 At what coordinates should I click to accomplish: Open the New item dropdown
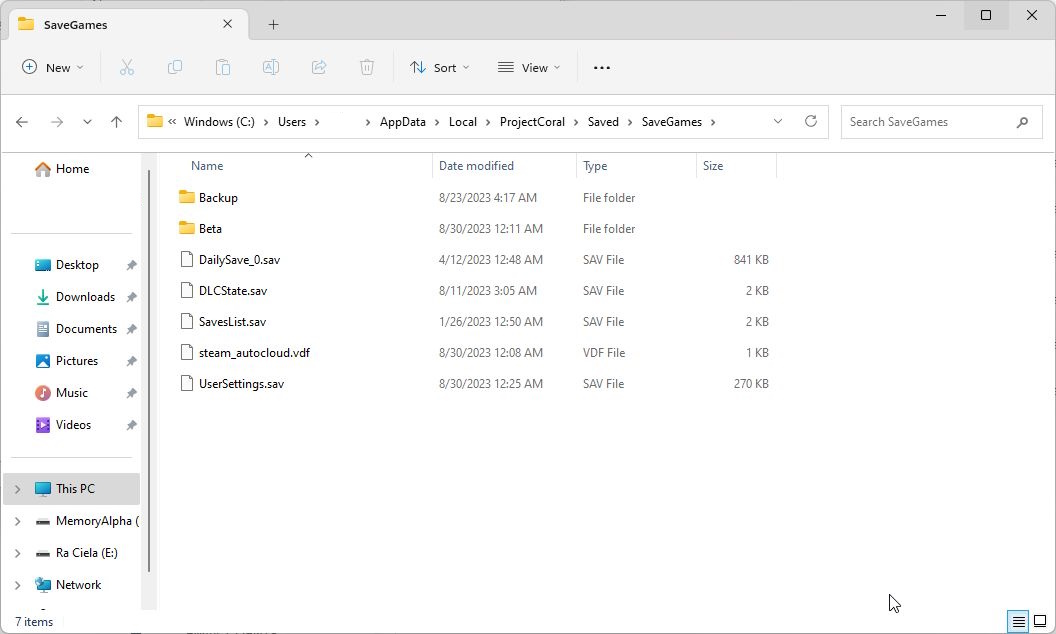(x=53, y=67)
